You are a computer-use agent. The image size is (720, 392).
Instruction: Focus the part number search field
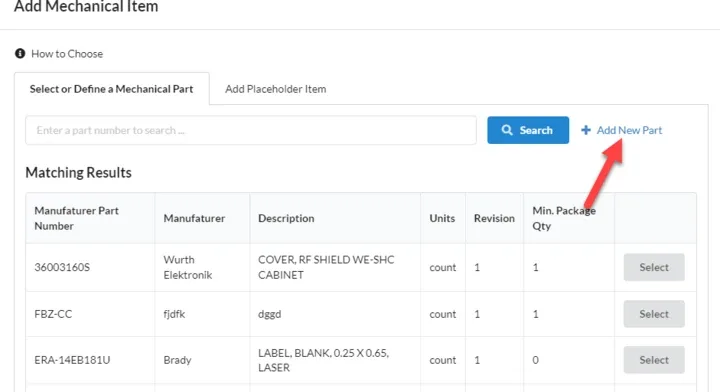(x=251, y=130)
